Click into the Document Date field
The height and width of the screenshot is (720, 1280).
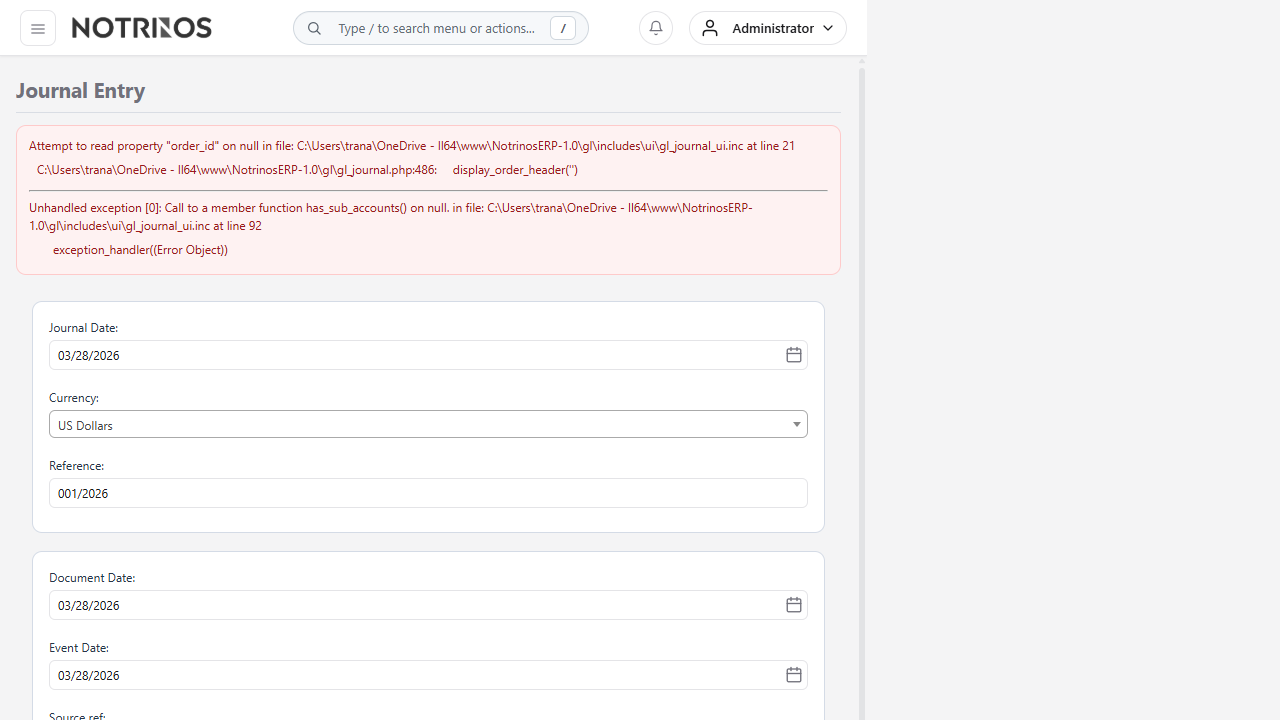410,605
